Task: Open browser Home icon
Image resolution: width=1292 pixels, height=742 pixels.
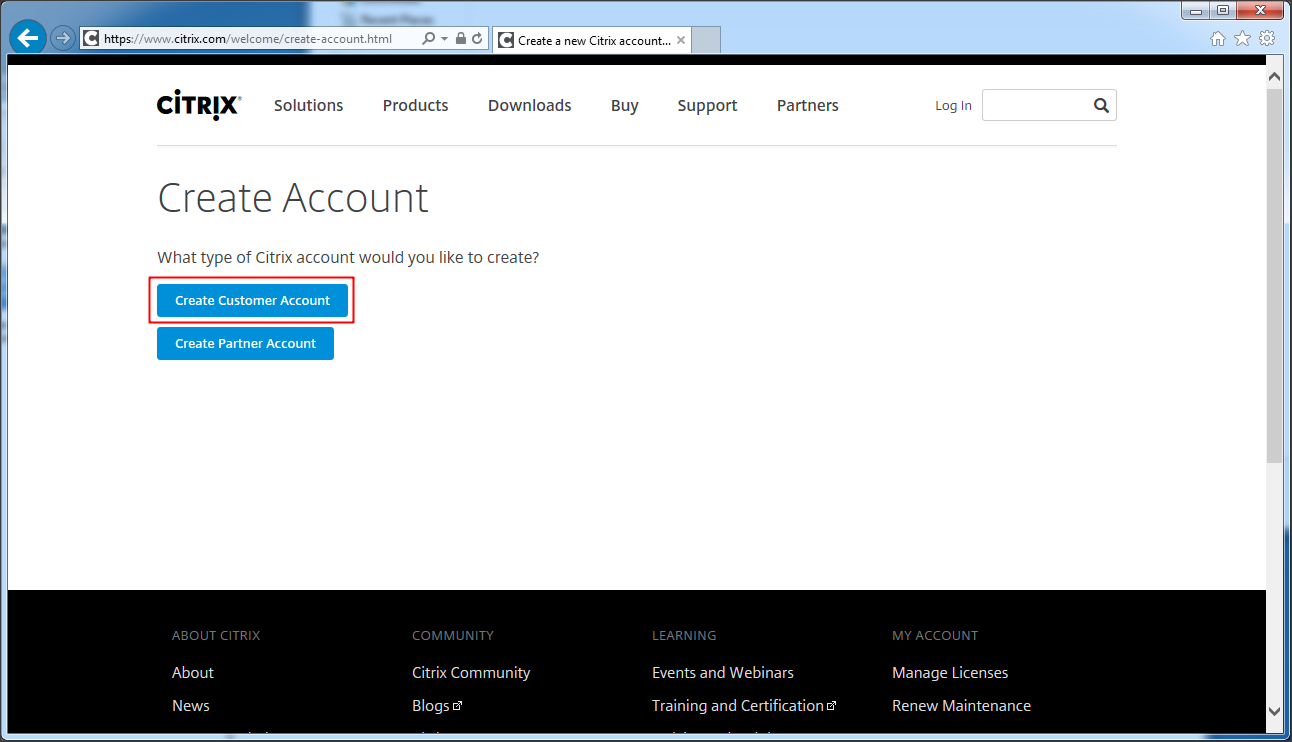Action: [1217, 39]
